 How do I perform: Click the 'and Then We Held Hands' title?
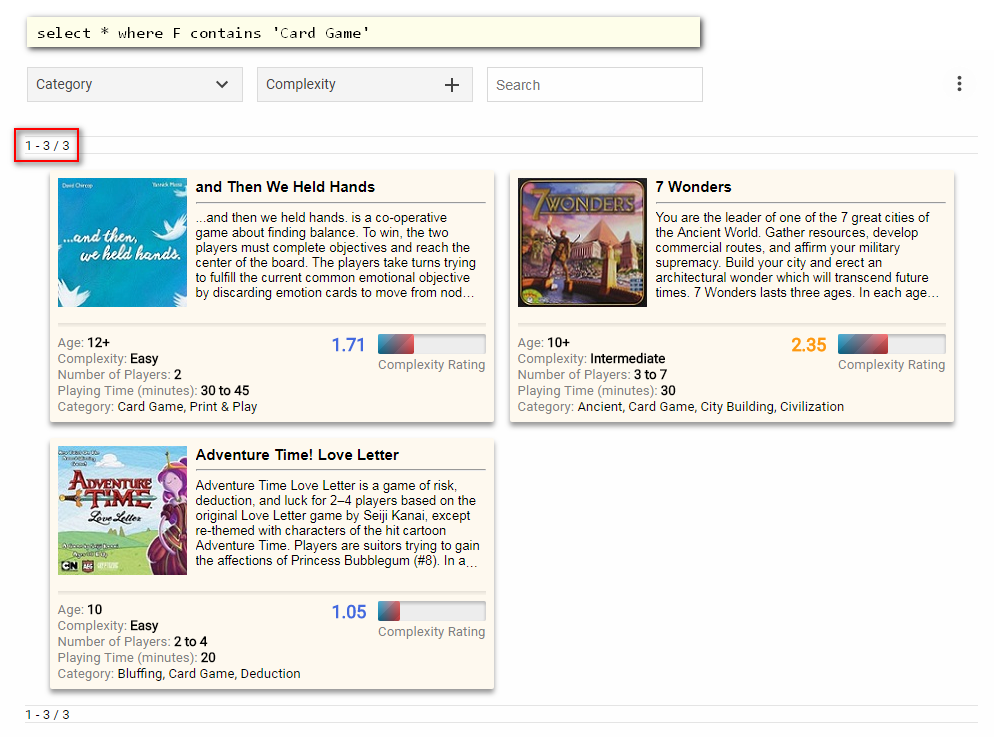285,187
